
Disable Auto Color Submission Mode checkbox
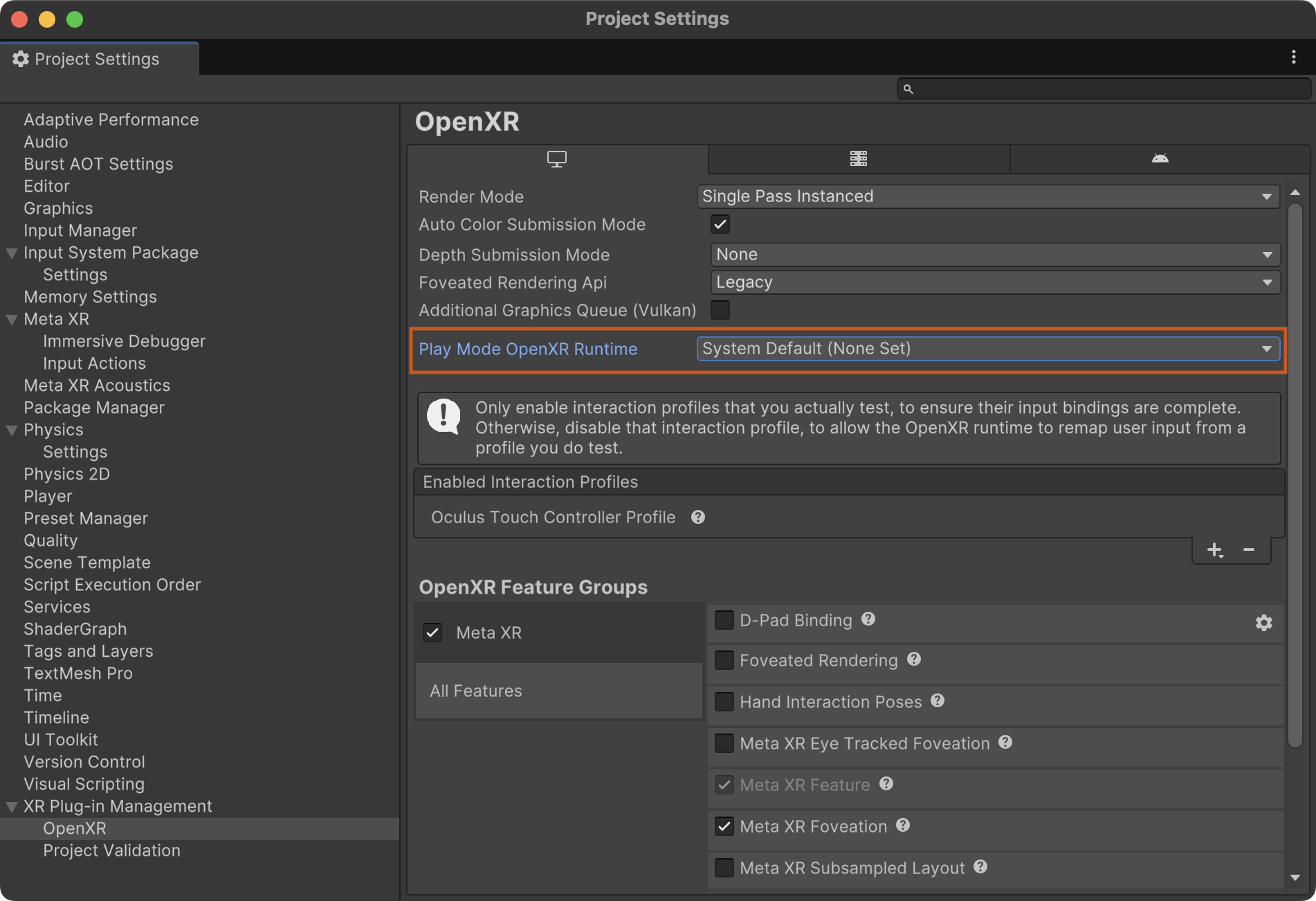click(x=720, y=224)
